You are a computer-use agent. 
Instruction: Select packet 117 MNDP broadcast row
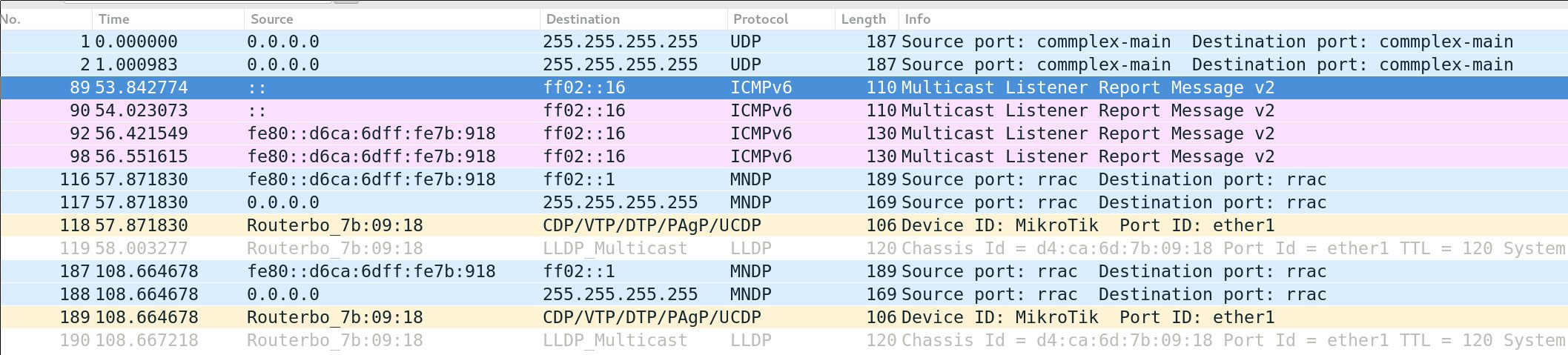tap(784, 202)
